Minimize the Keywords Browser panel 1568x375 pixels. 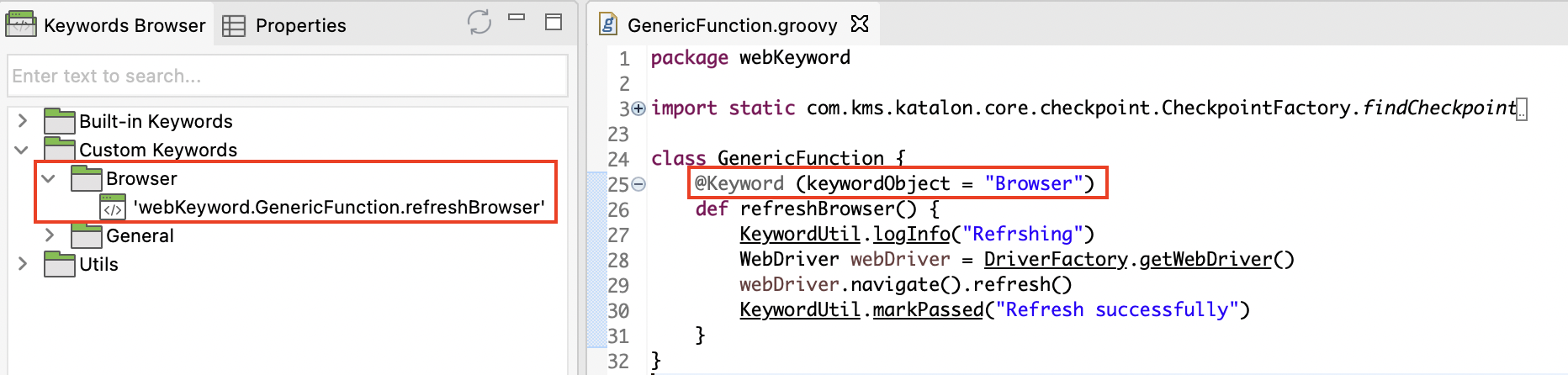click(516, 18)
